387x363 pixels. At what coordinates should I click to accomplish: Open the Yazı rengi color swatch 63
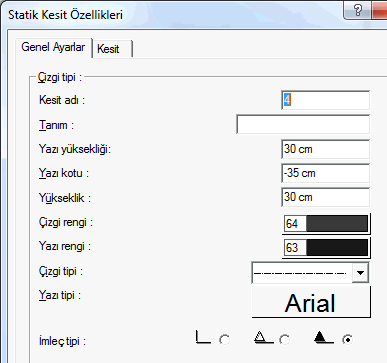click(x=326, y=248)
